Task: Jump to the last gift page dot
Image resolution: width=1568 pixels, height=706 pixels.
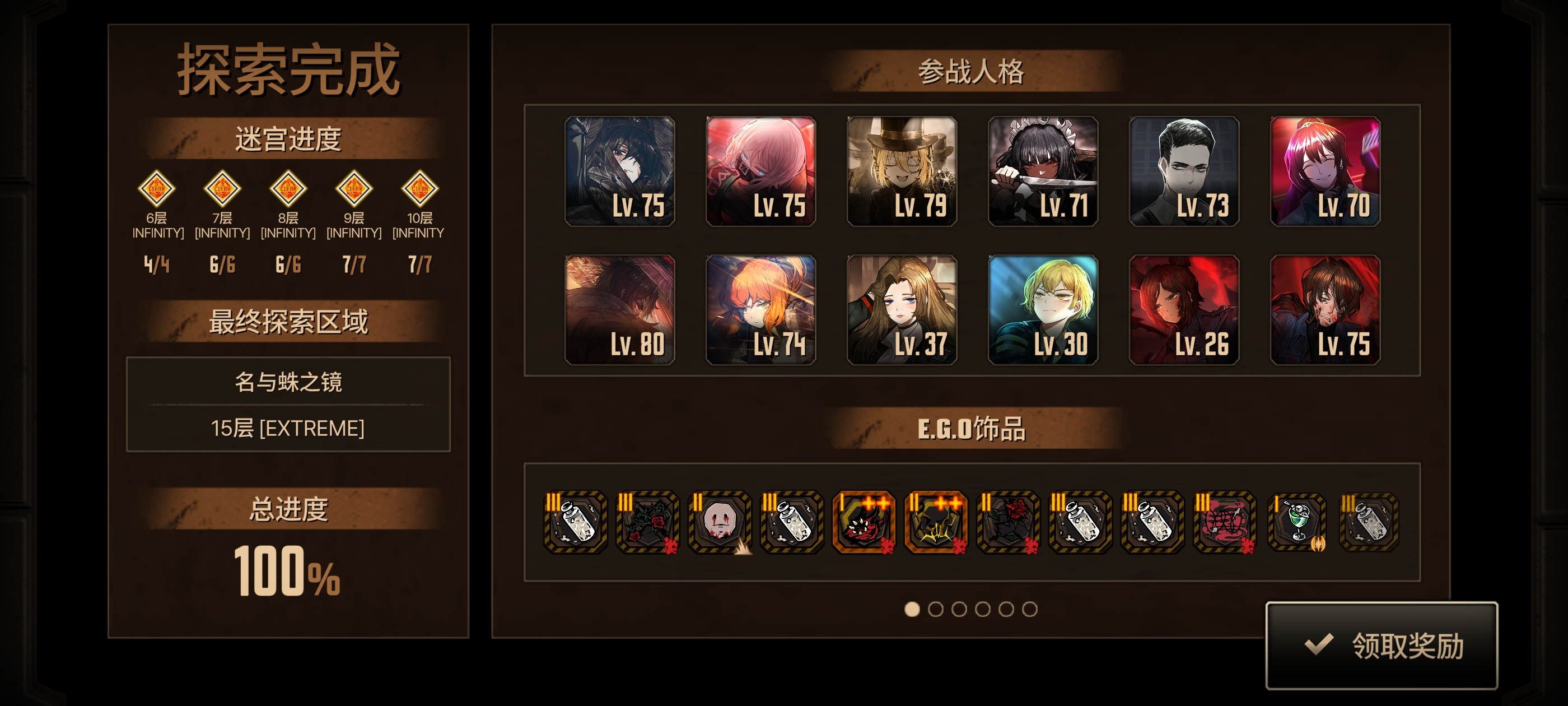Action: coord(1029,609)
